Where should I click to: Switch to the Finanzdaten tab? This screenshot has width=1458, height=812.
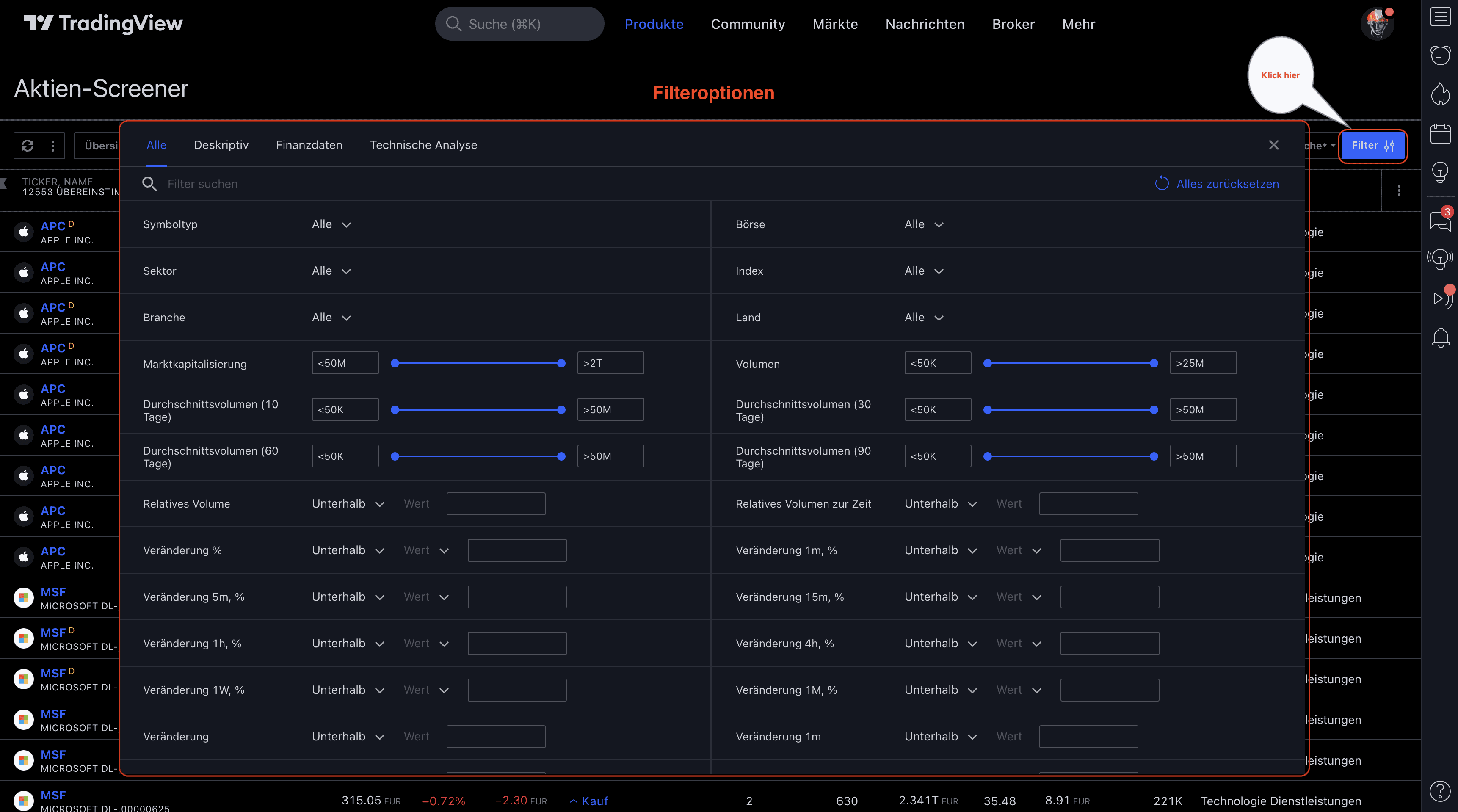tap(309, 145)
